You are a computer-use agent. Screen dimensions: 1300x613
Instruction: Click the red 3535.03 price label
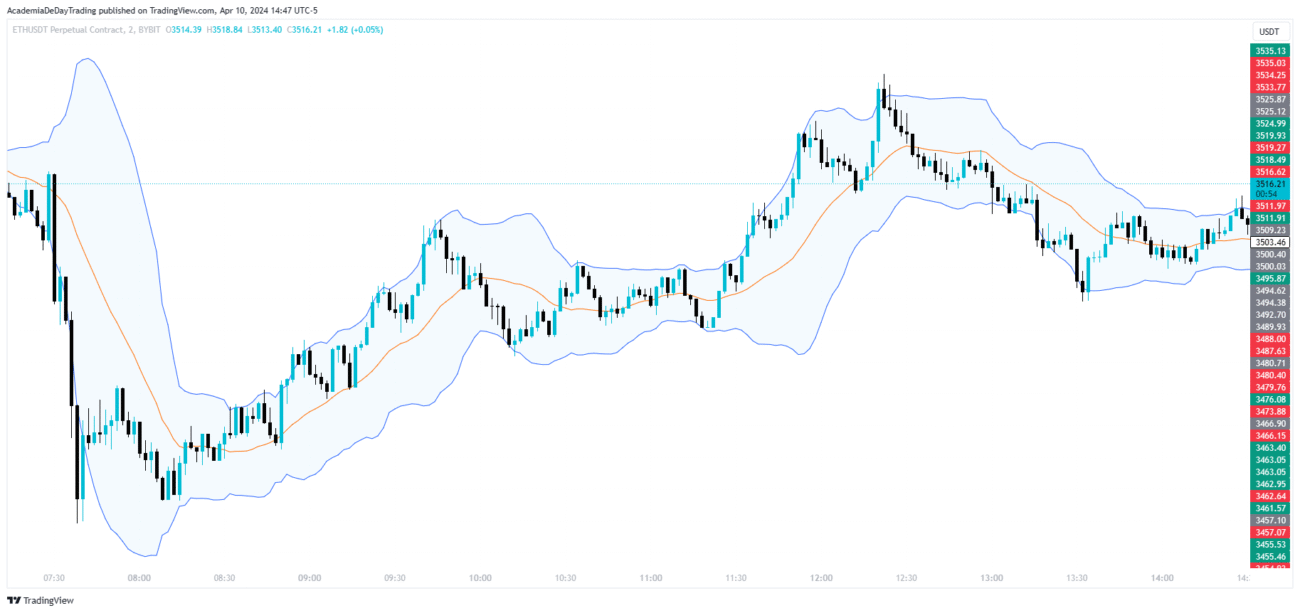pyautogui.click(x=1269, y=63)
